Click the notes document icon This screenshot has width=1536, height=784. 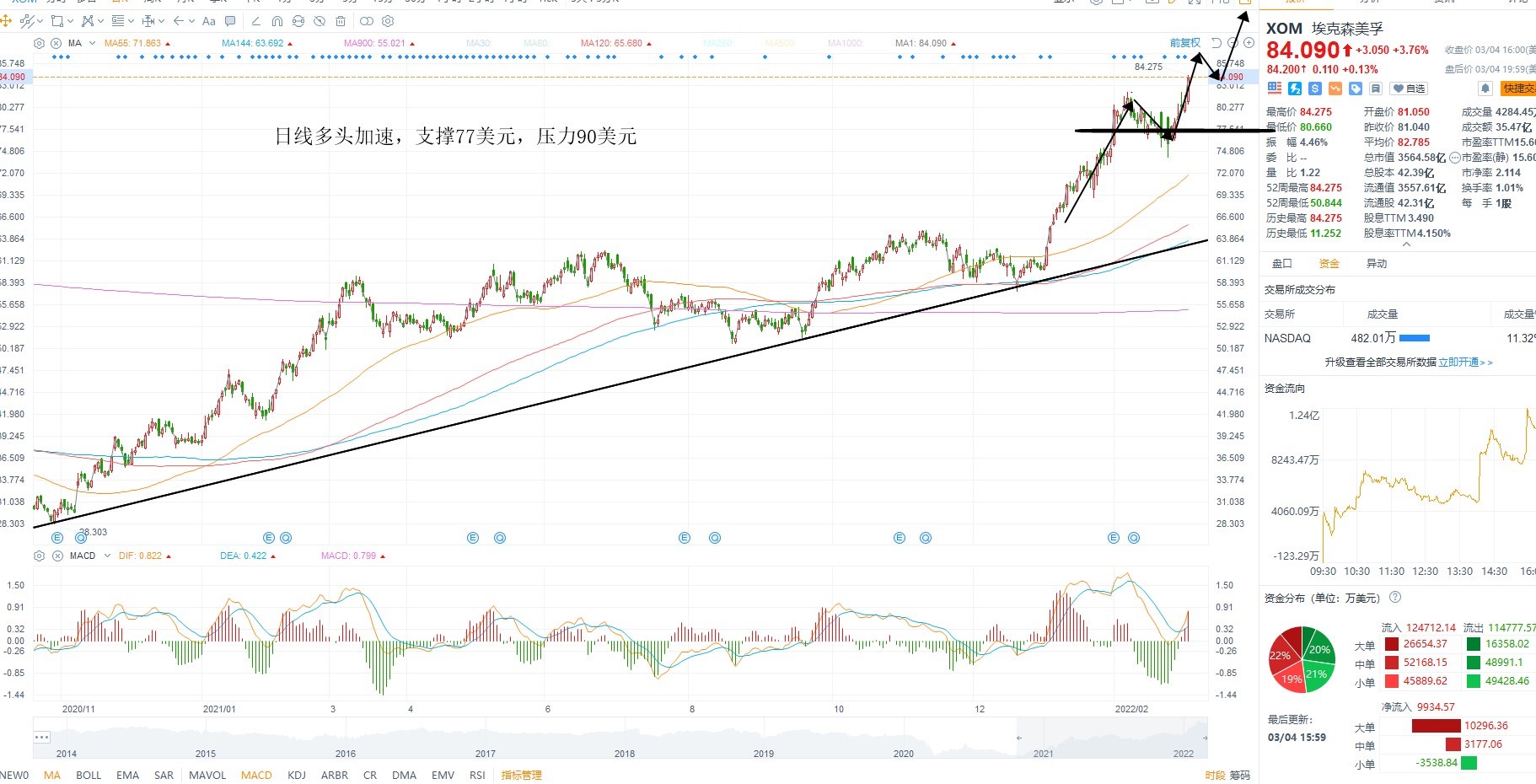[1375, 88]
